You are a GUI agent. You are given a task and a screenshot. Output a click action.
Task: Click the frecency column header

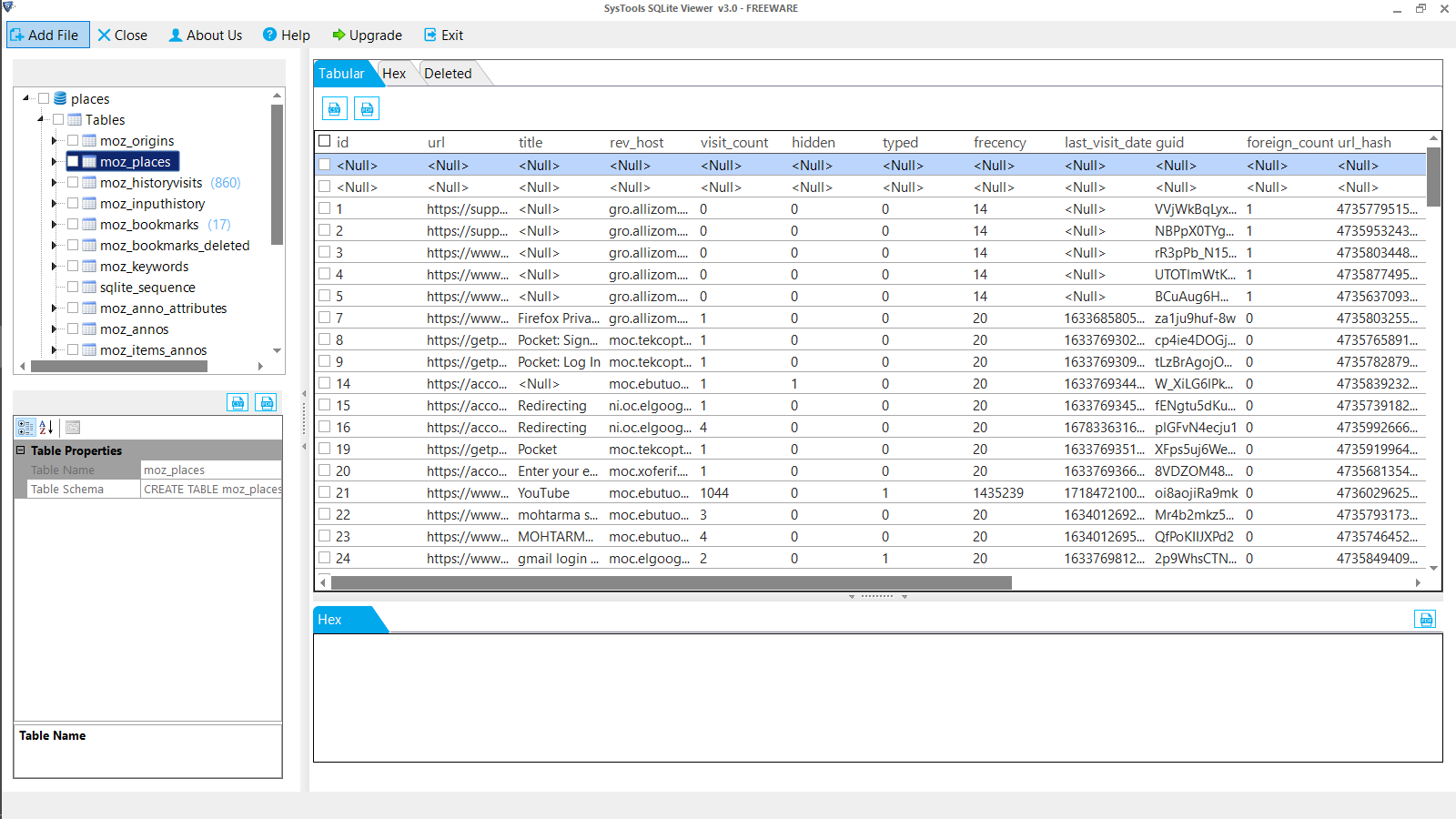pyautogui.click(x=999, y=142)
